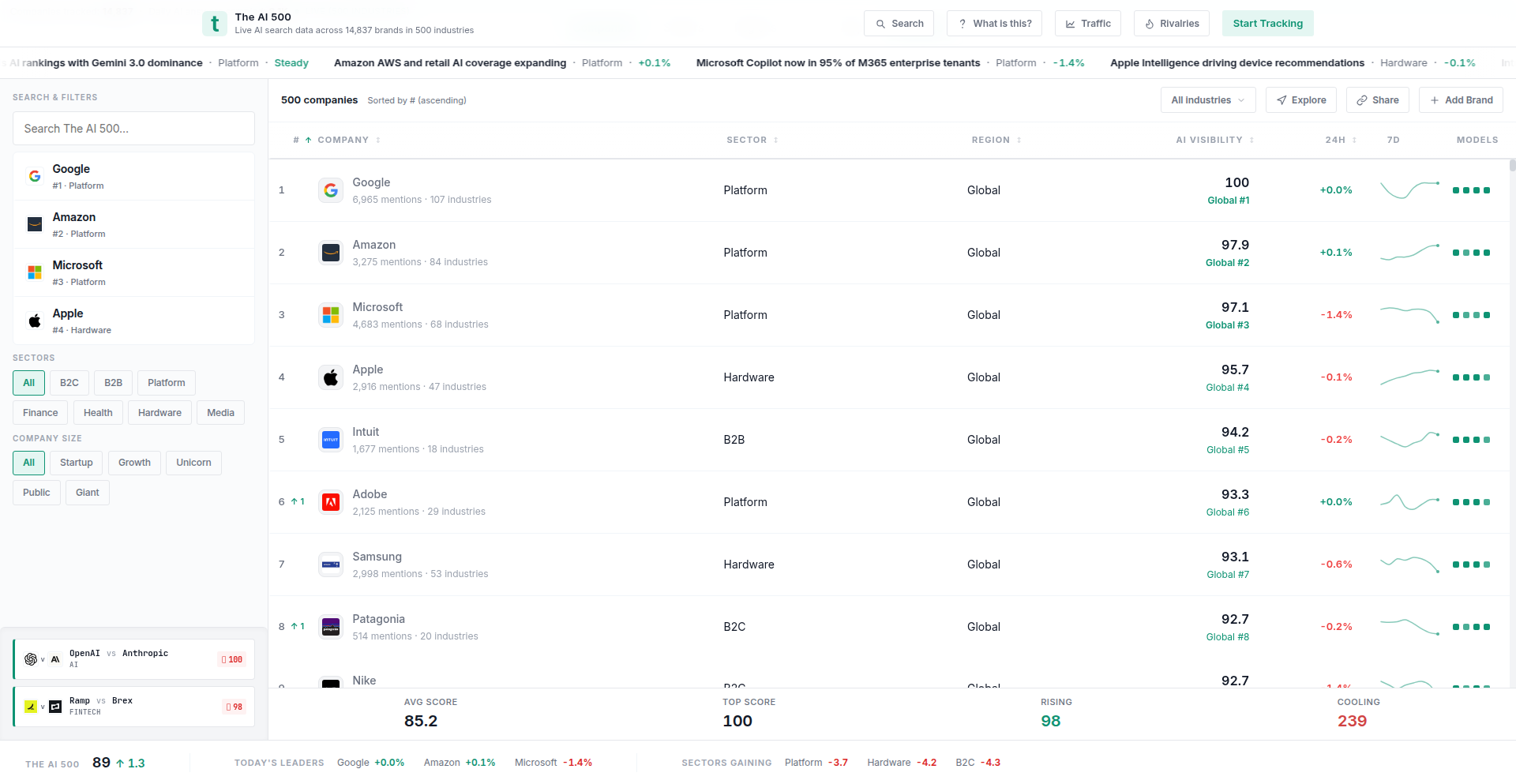The image size is (1516, 784).
Task: Click Google's 7-day sparkline chart
Action: (1409, 190)
